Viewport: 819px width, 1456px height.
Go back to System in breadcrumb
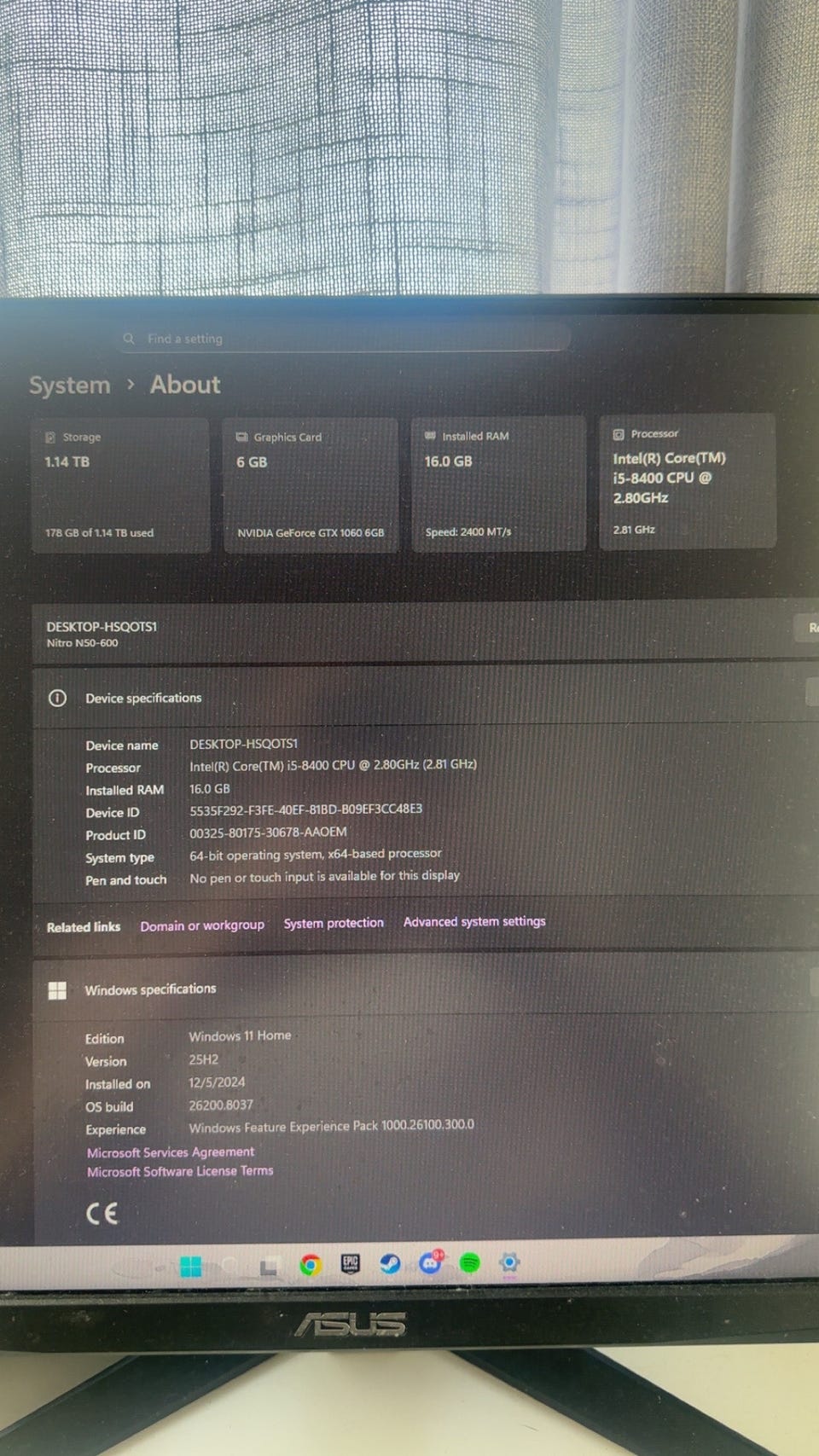pos(70,386)
